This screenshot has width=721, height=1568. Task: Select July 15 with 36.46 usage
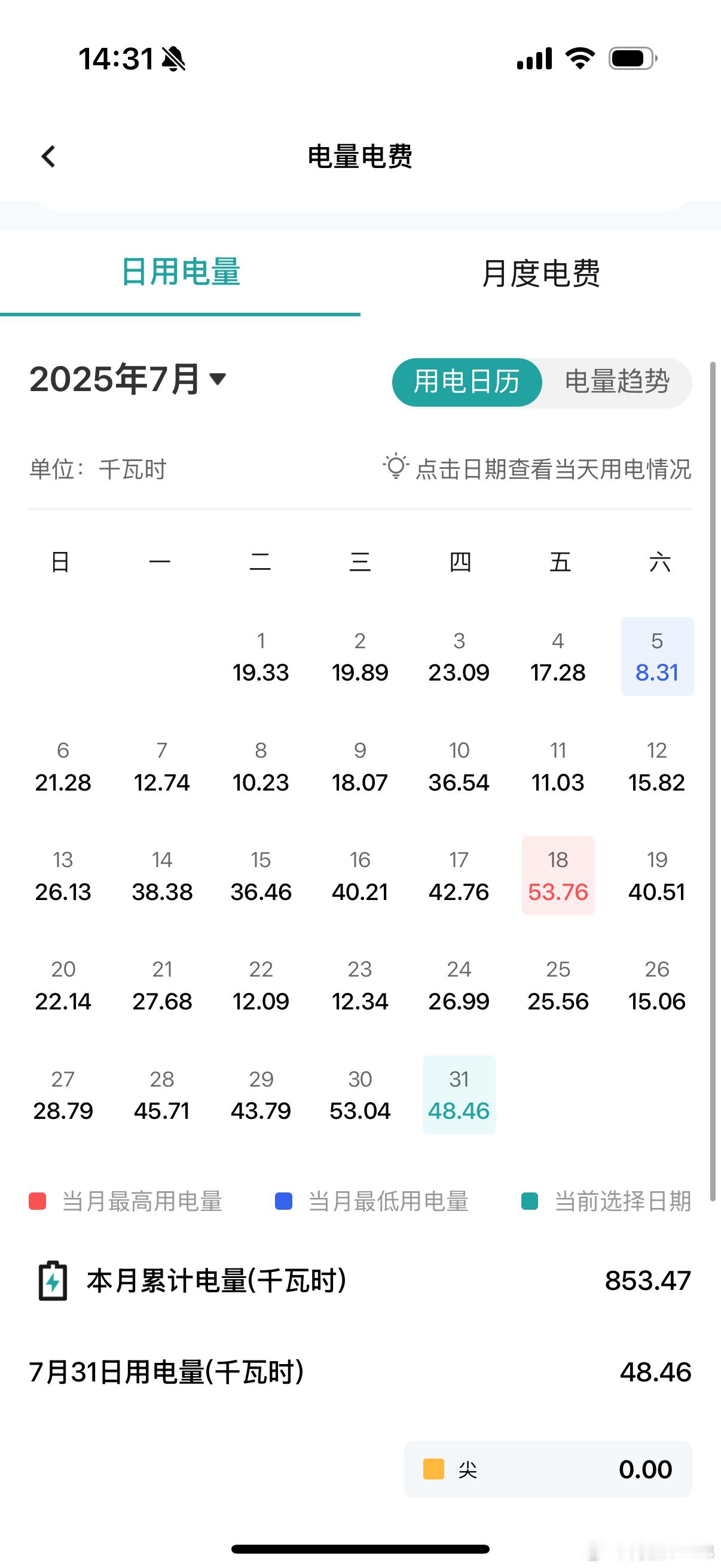[x=261, y=876]
